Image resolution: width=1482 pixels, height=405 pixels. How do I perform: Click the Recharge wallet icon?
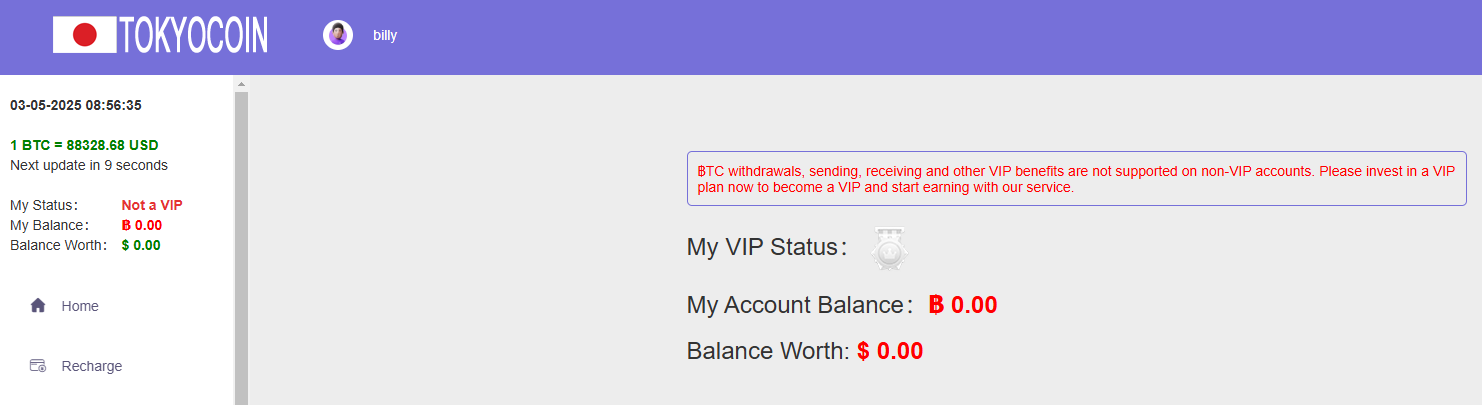pyautogui.click(x=38, y=366)
